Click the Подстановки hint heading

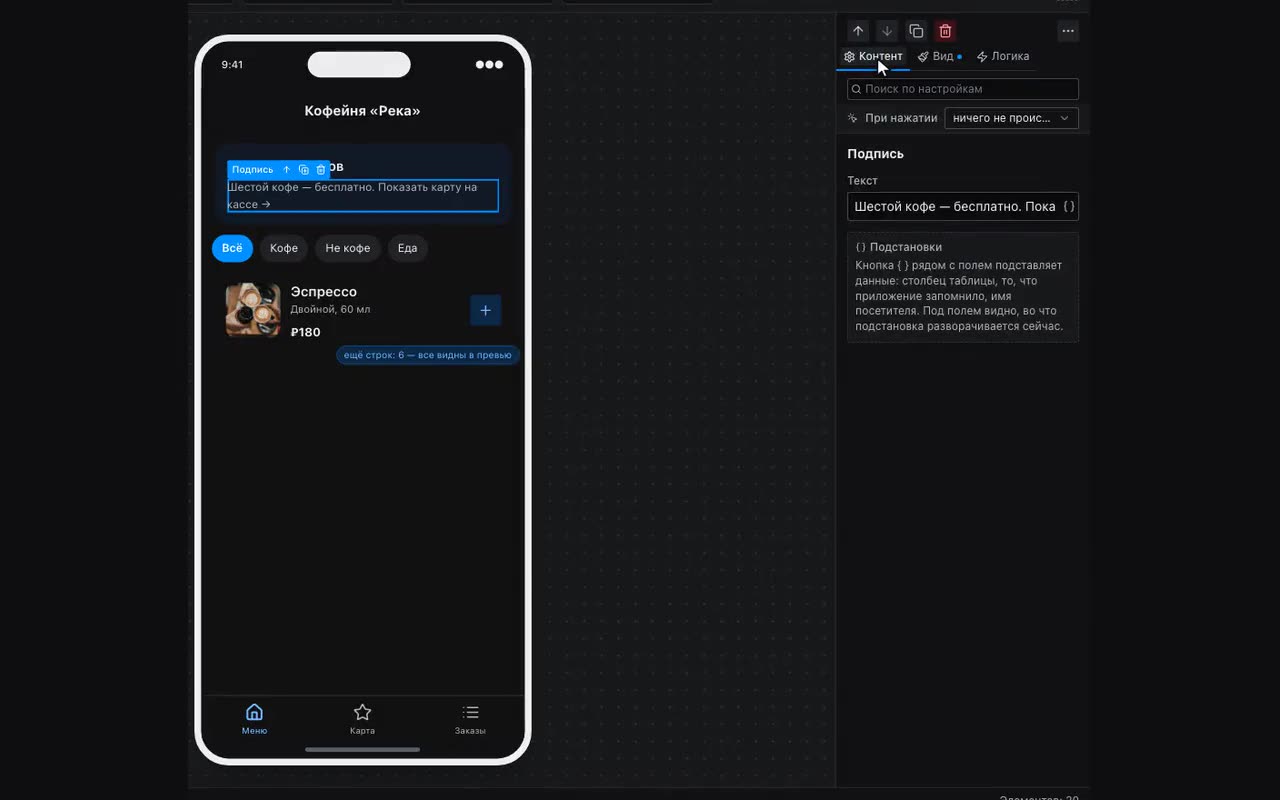click(x=906, y=247)
